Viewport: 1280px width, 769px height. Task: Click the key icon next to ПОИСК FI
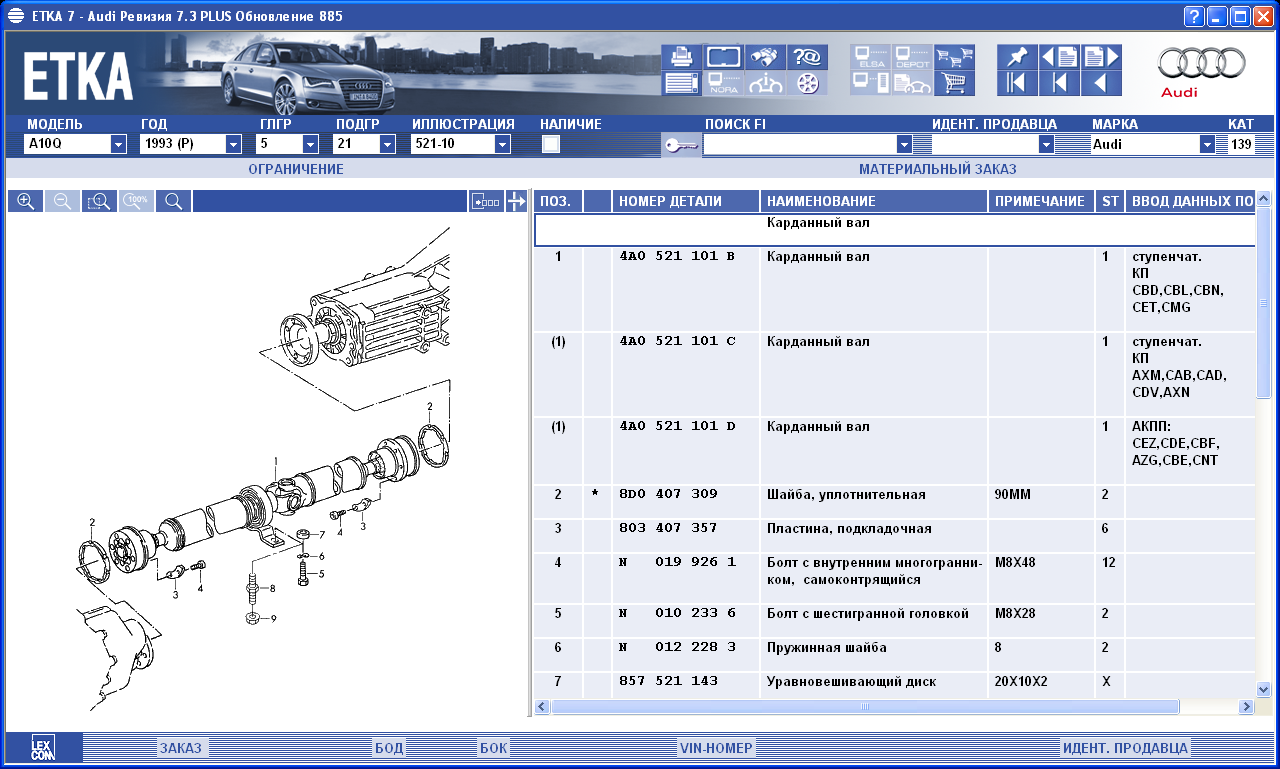point(681,145)
